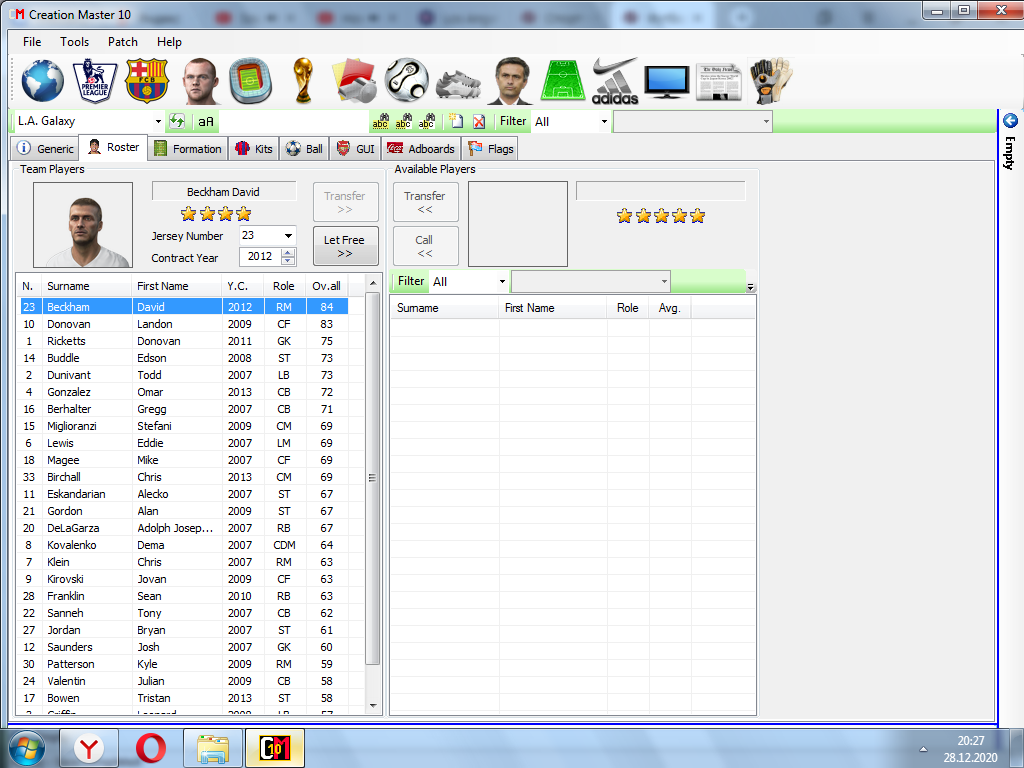
Task: Click the newspaper icon in toolbar
Action: 719,80
